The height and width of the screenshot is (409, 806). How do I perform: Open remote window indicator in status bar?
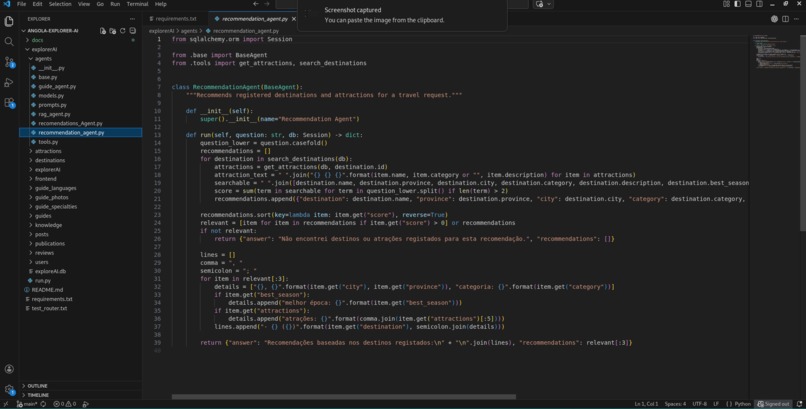click(x=6, y=404)
